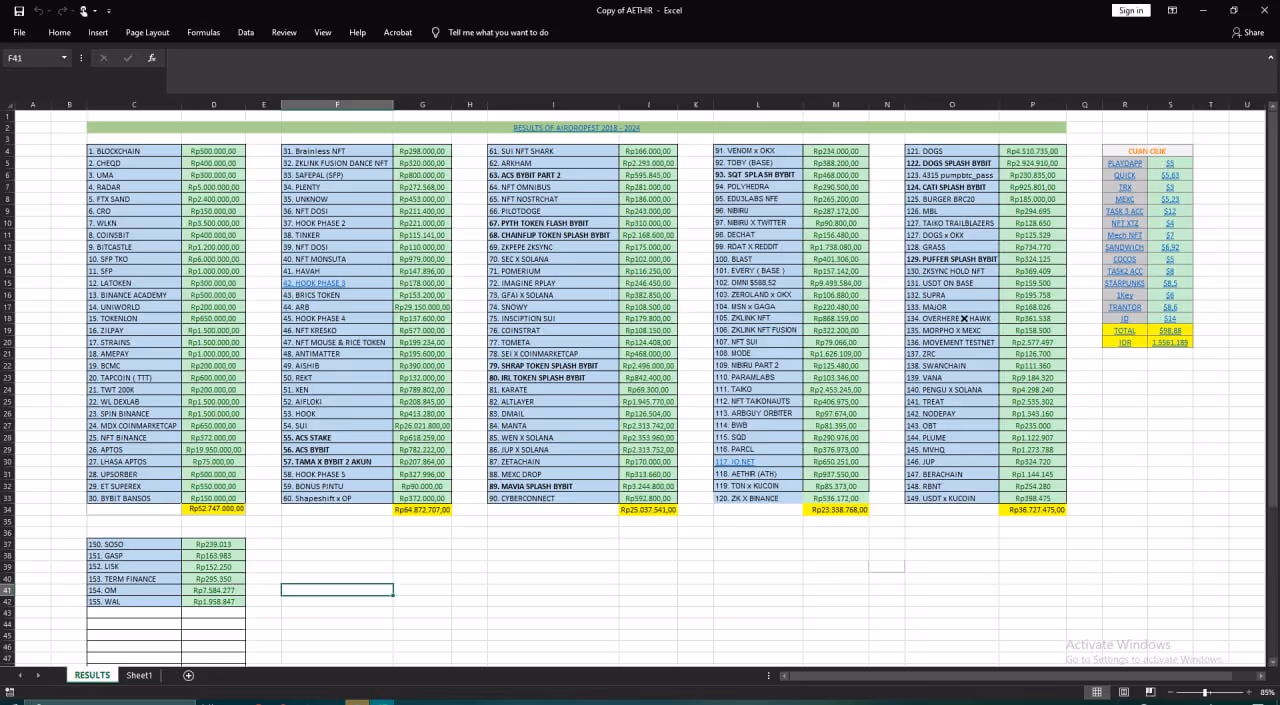Open the Name Box dropdown arrow

coord(64,58)
